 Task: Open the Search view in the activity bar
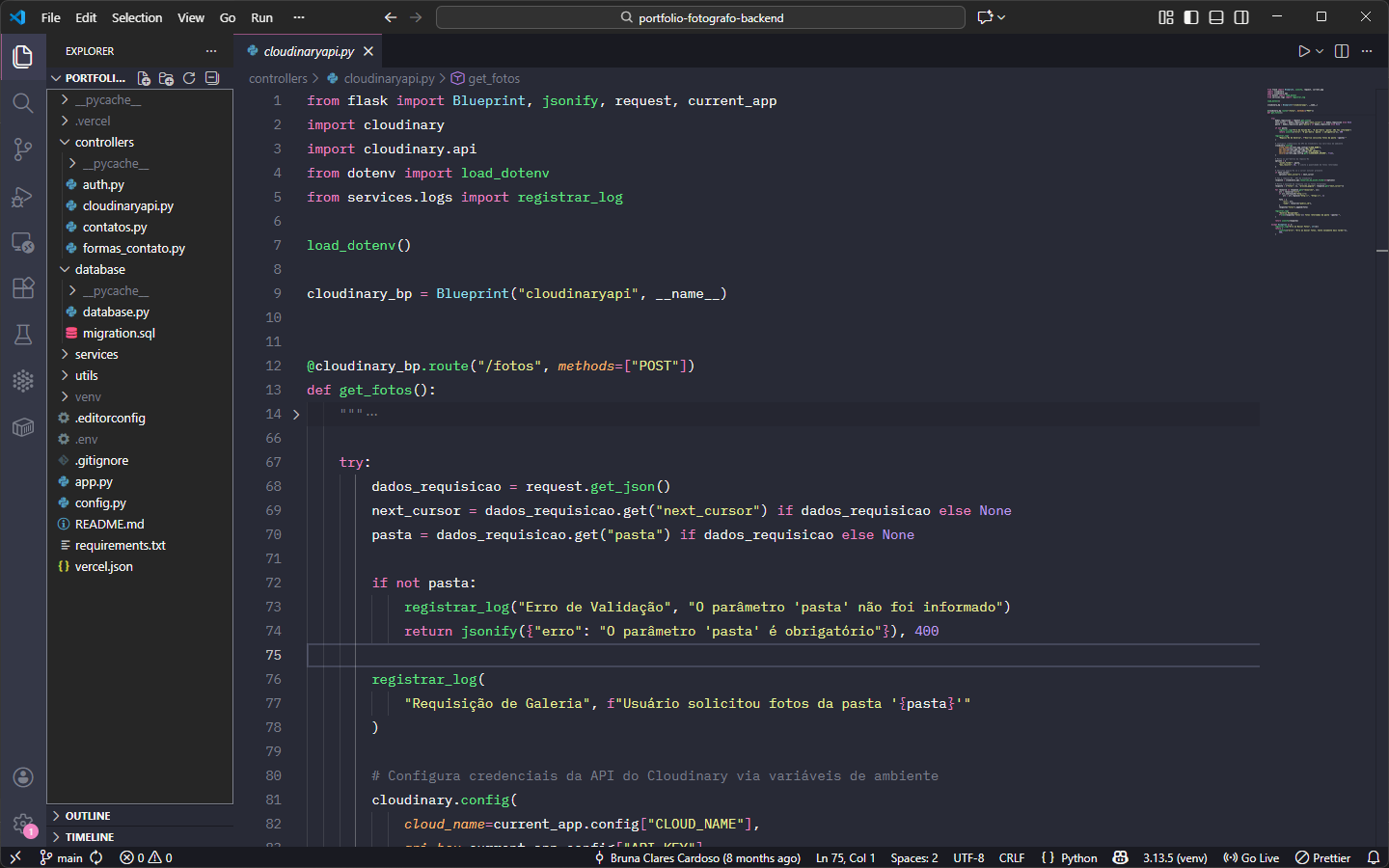coord(23,103)
